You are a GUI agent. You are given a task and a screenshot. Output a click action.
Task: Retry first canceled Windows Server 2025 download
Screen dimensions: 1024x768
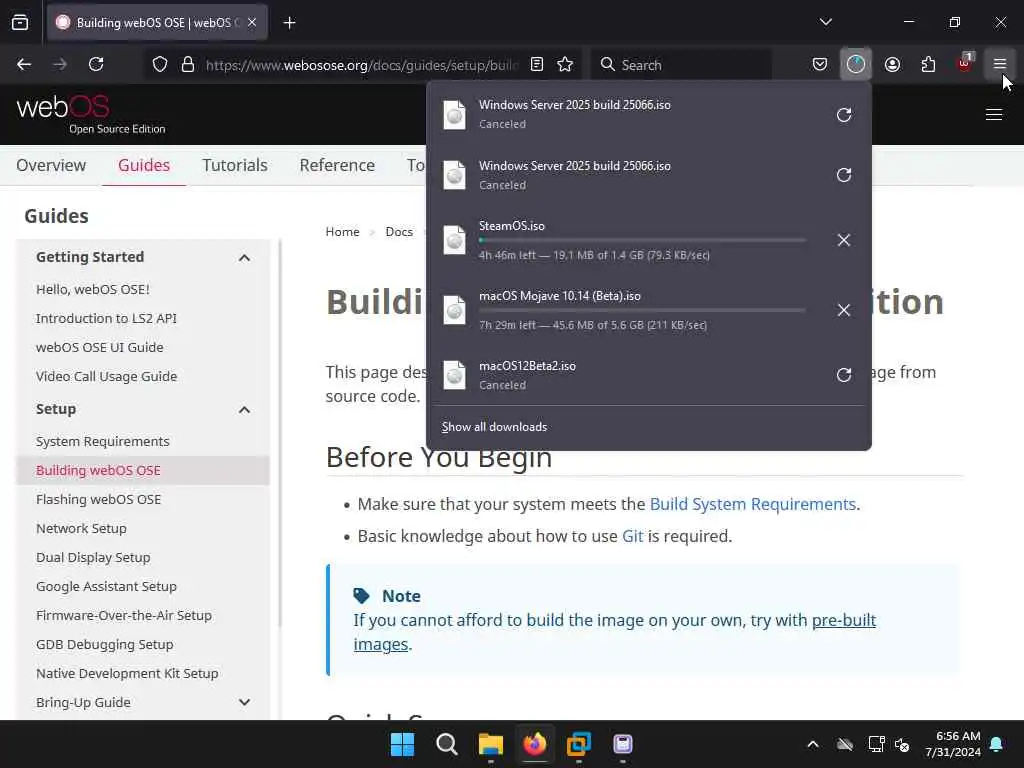(x=844, y=115)
